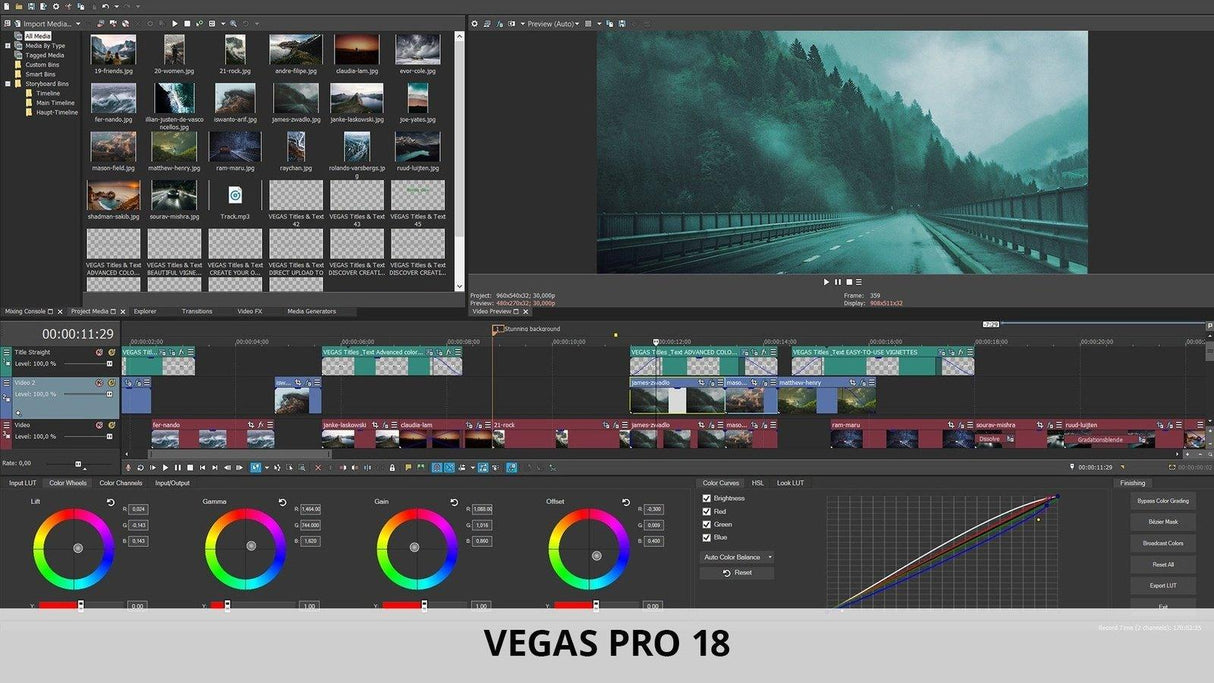The height and width of the screenshot is (683, 1214).
Task: Switch to the Color Channels tab
Action: click(120, 483)
